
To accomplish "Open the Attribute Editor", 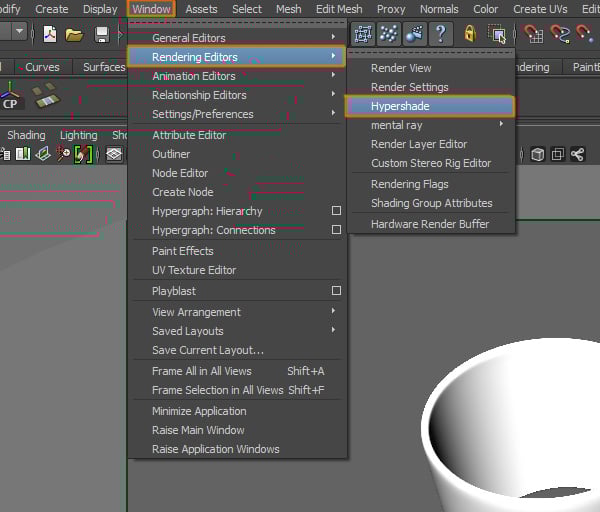I will pos(189,135).
